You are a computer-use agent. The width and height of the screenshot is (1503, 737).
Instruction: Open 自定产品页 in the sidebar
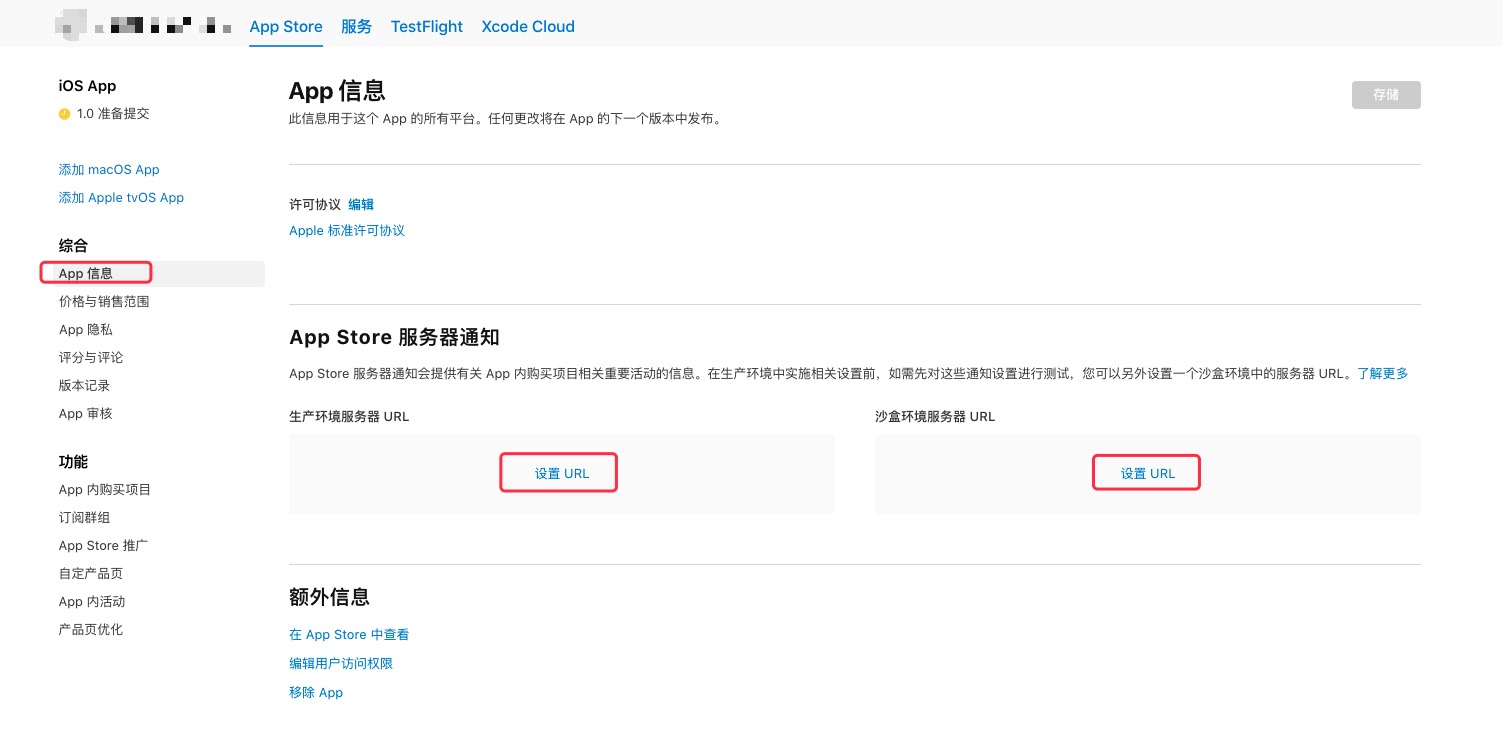(91, 574)
